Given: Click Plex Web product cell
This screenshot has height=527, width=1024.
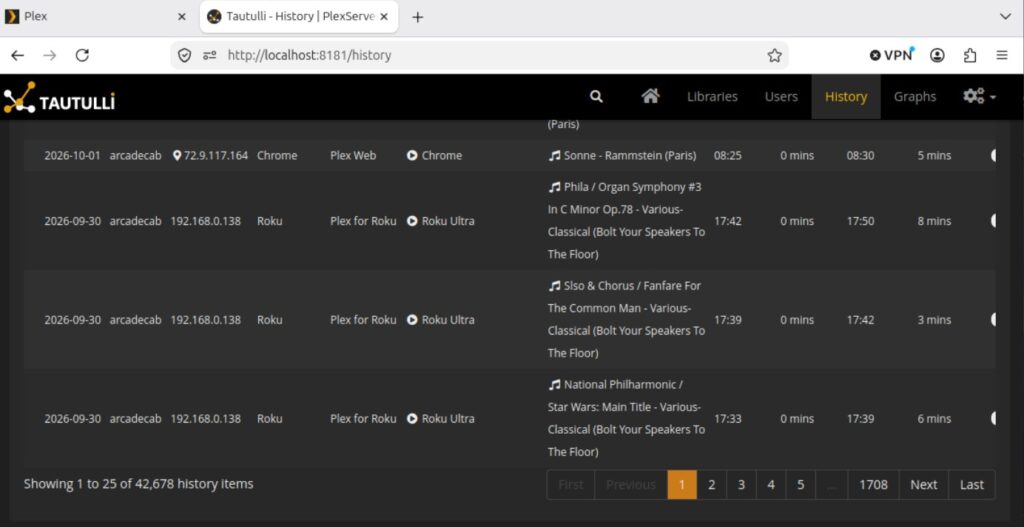Looking at the screenshot, I should 353,155.
